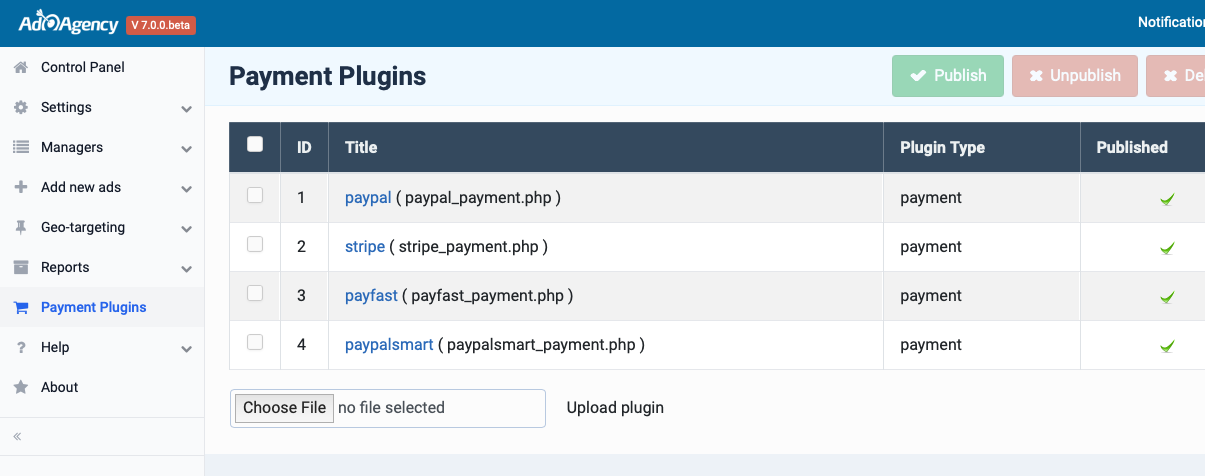Click the green Publish button
This screenshot has width=1205, height=476.
coord(948,76)
